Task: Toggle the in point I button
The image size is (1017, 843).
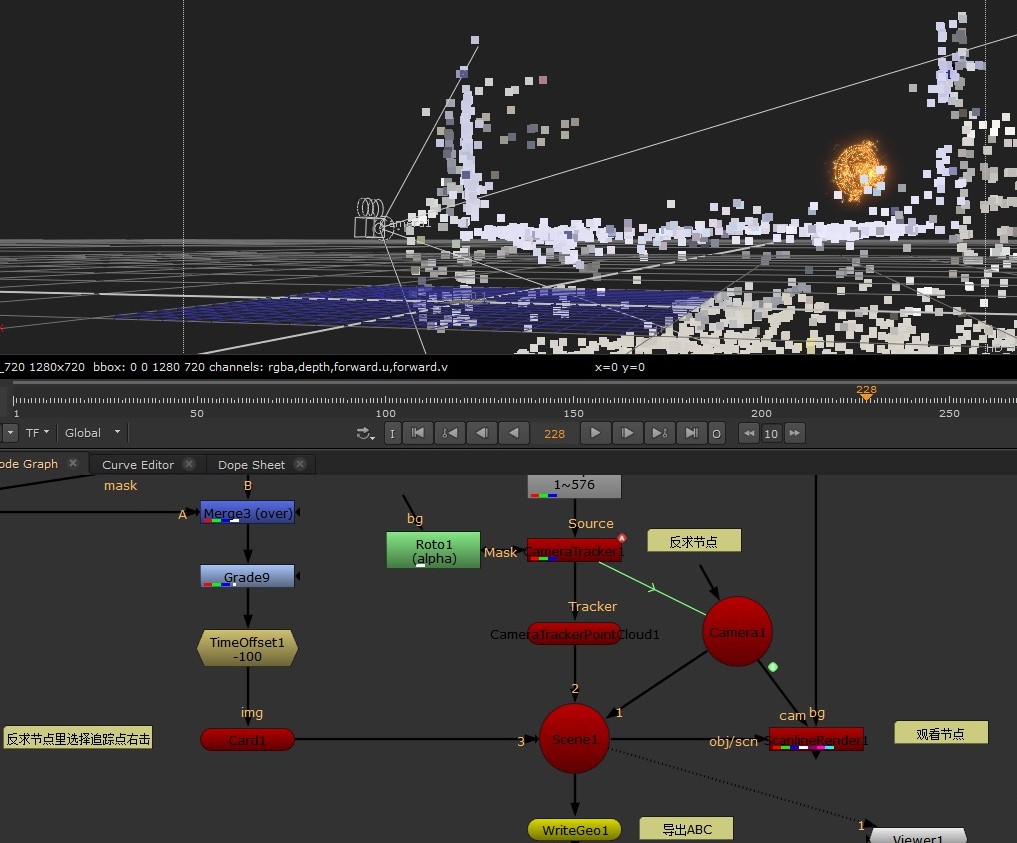Action: click(x=392, y=433)
